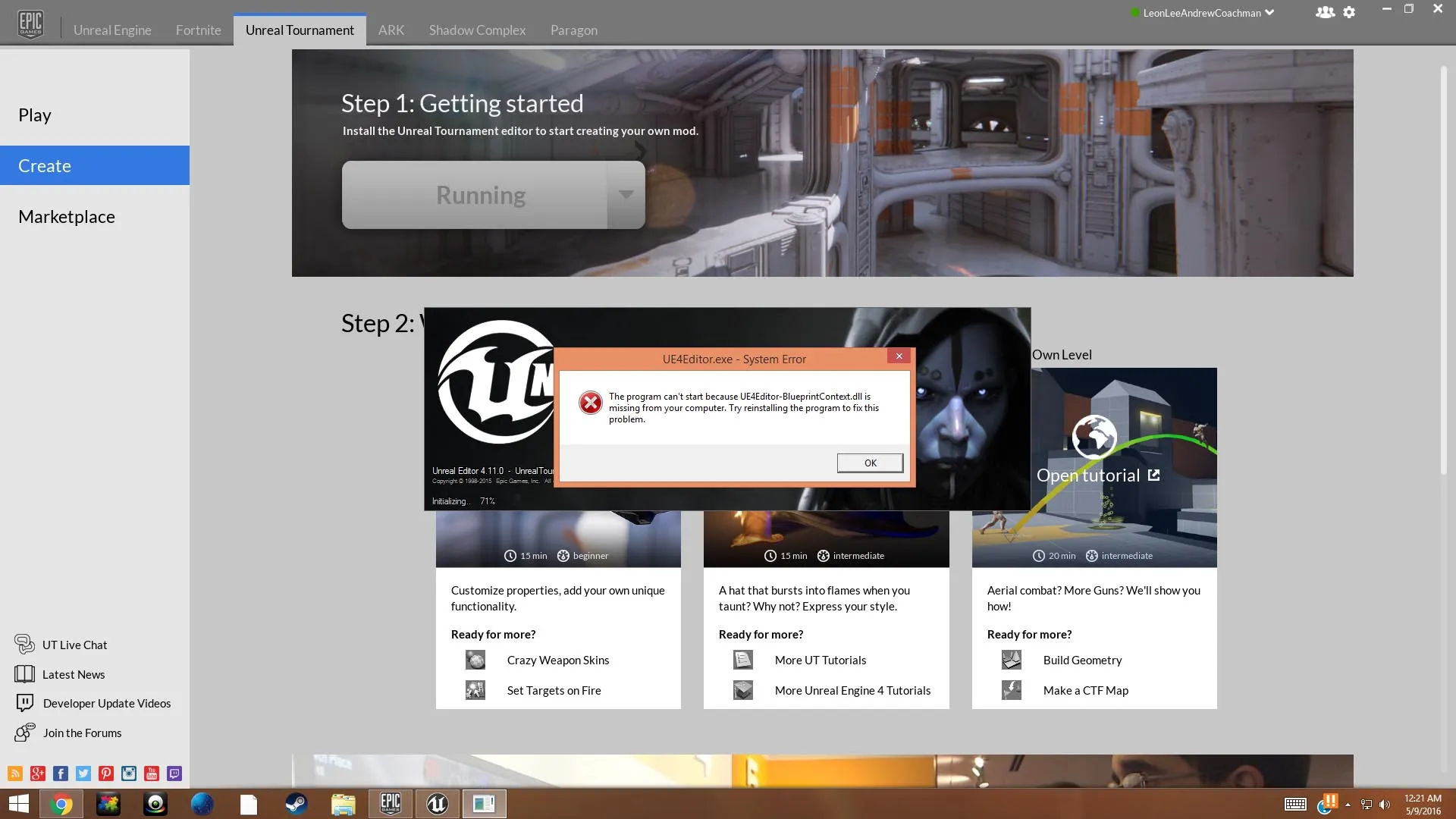Switch to the Fortnite tab

[199, 30]
